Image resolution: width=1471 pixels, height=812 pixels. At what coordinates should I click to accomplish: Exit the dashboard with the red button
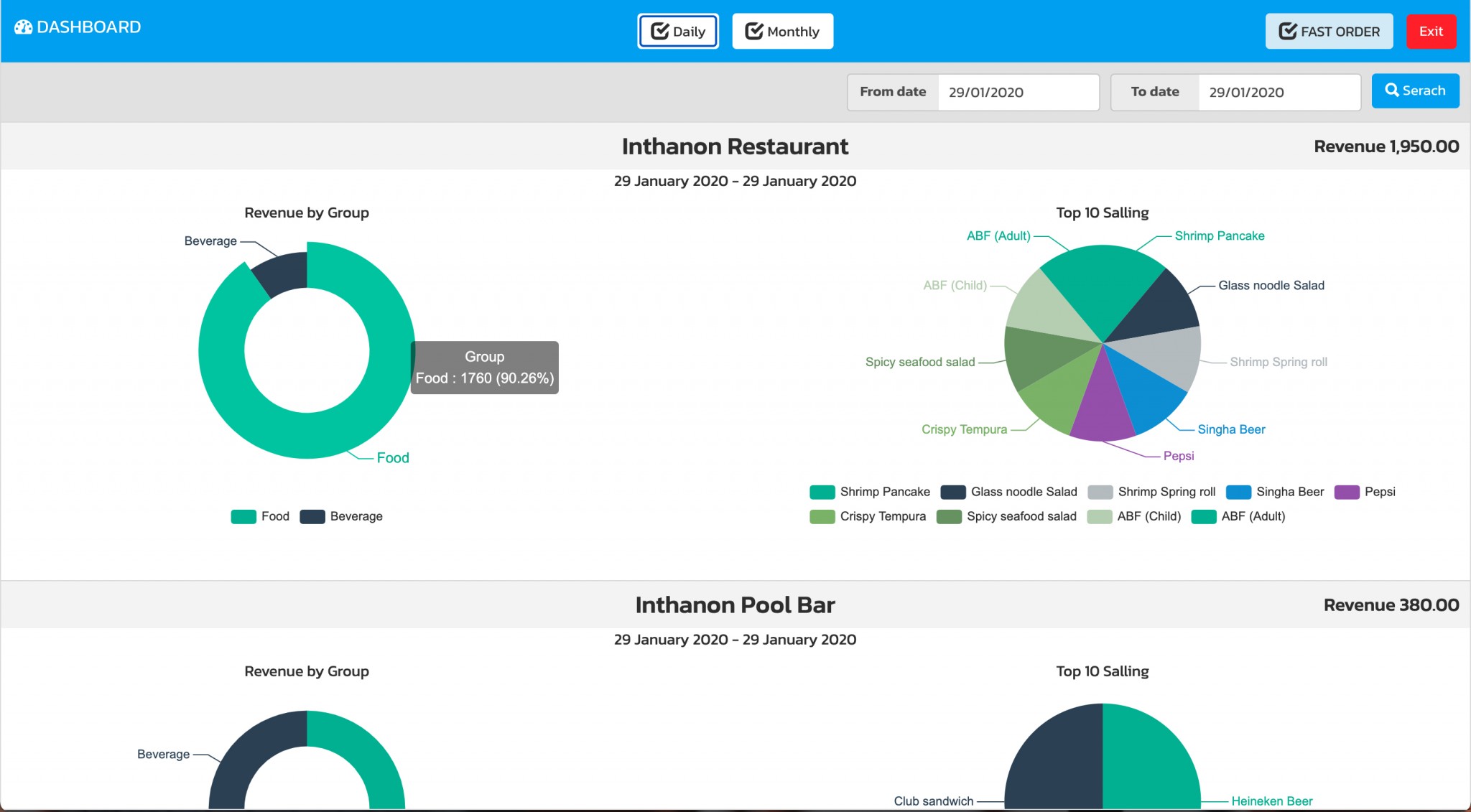pos(1431,32)
